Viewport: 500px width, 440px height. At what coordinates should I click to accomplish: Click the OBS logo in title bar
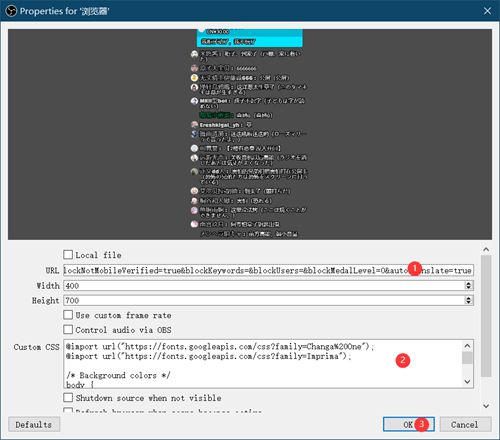(11, 11)
